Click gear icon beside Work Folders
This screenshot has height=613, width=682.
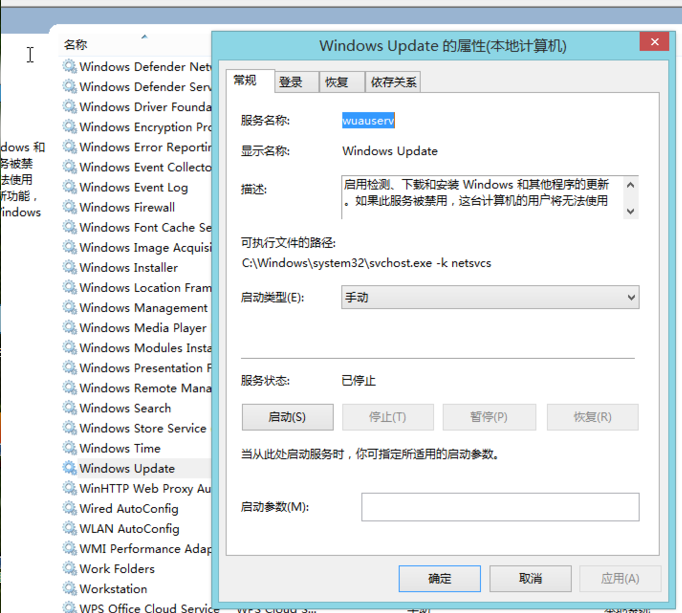69,568
